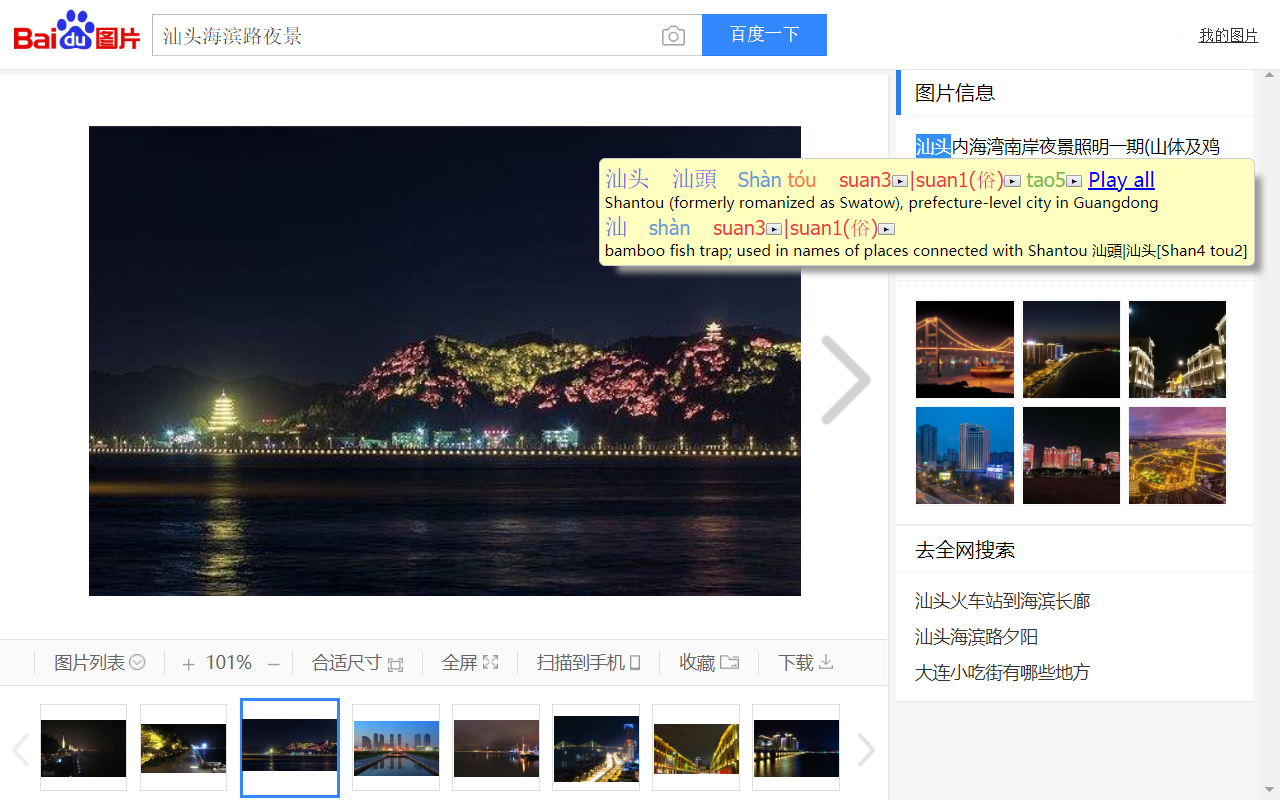
Task: Zoom in with the plus control
Action: tap(188, 662)
